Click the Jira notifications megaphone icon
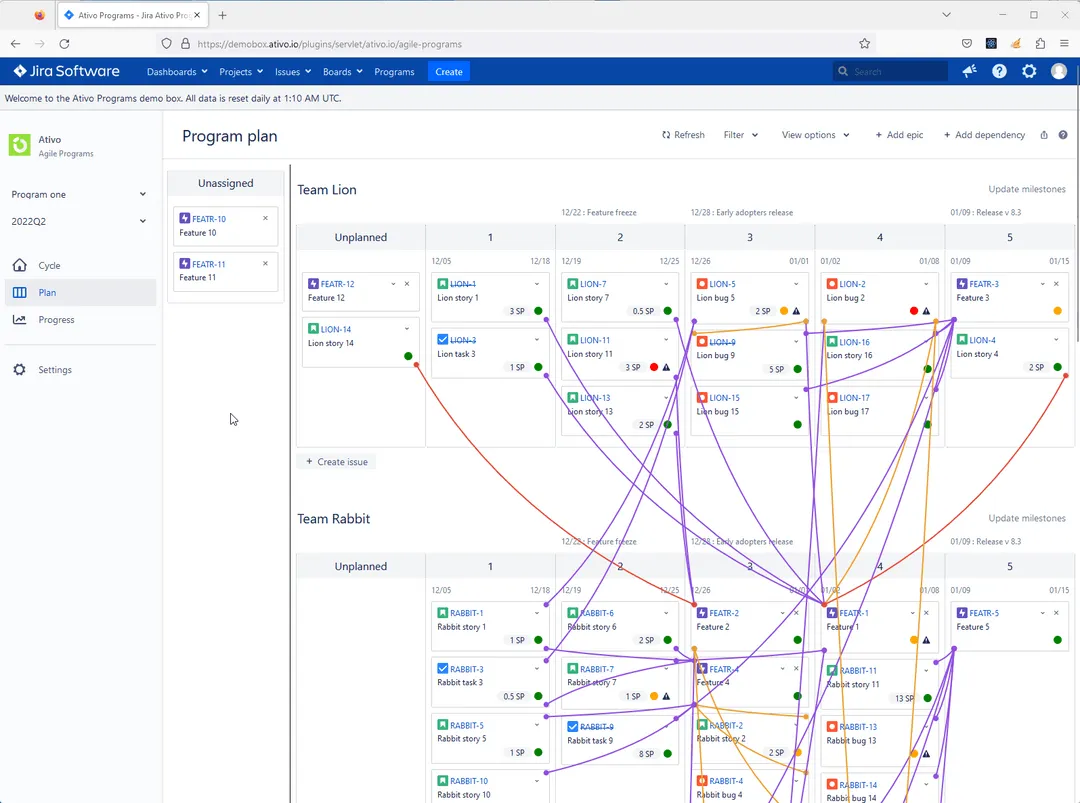Image resolution: width=1080 pixels, height=803 pixels. coord(969,71)
